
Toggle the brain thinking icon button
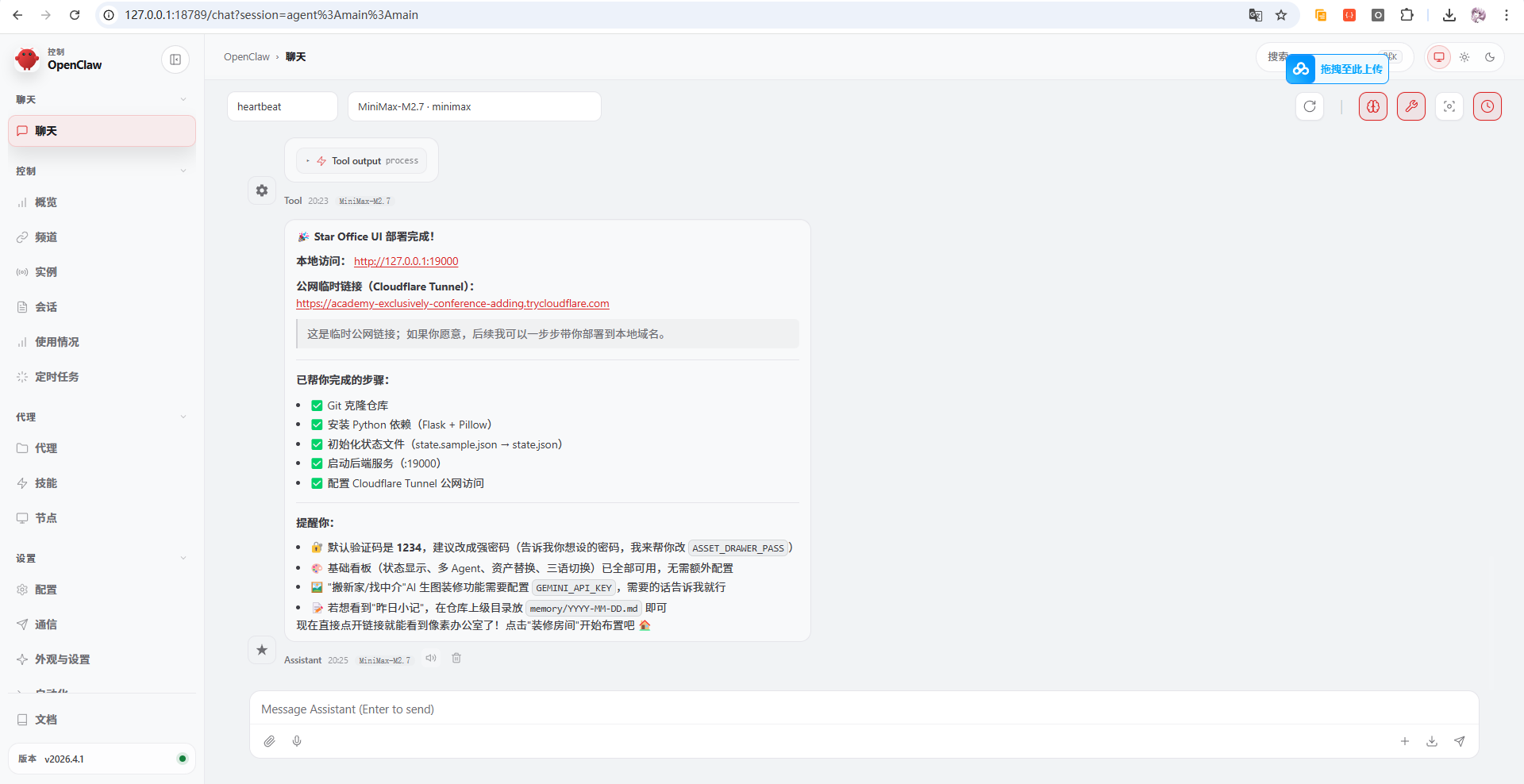click(1372, 106)
